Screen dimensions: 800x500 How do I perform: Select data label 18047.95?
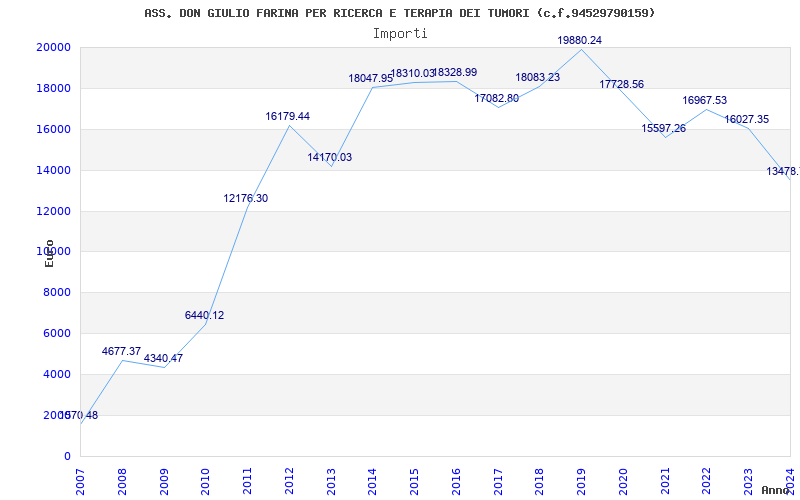tap(371, 79)
